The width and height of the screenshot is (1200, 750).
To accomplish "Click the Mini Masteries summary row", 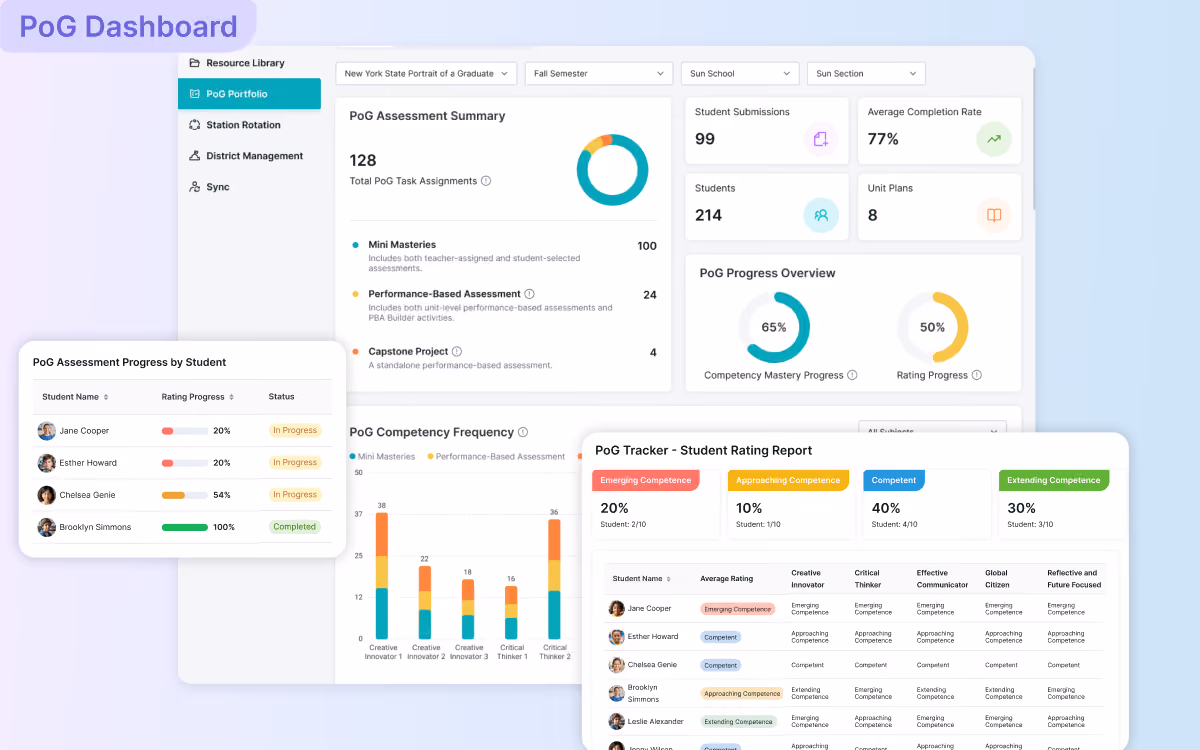I will (504, 257).
